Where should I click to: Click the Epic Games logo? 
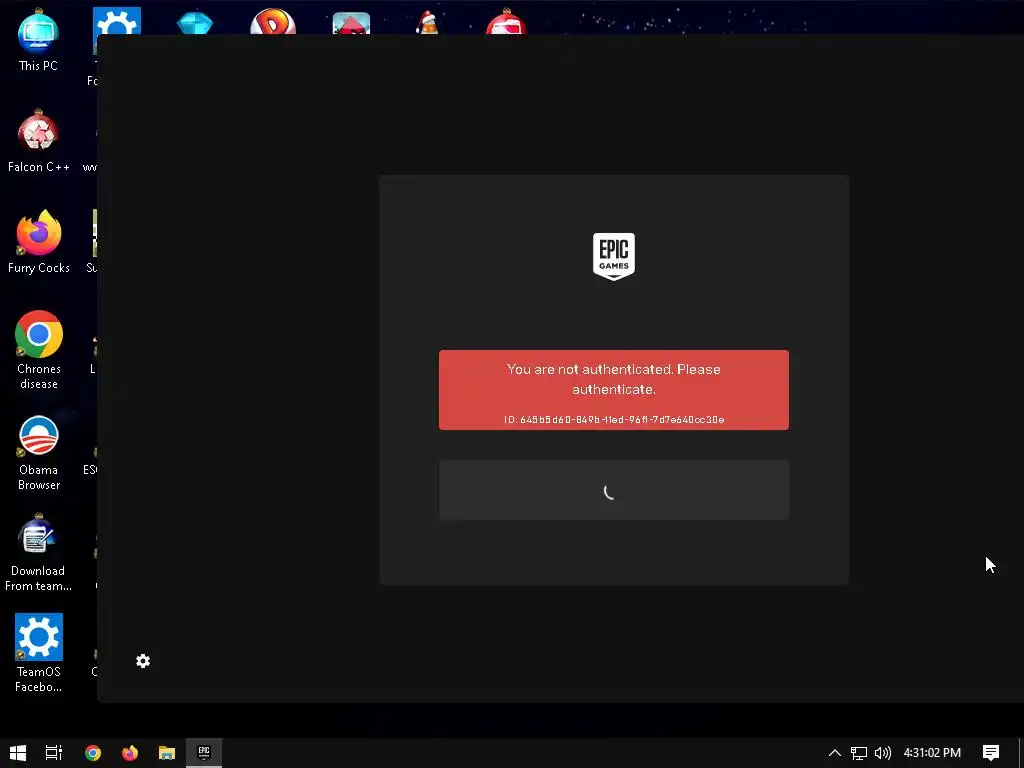pyautogui.click(x=614, y=257)
